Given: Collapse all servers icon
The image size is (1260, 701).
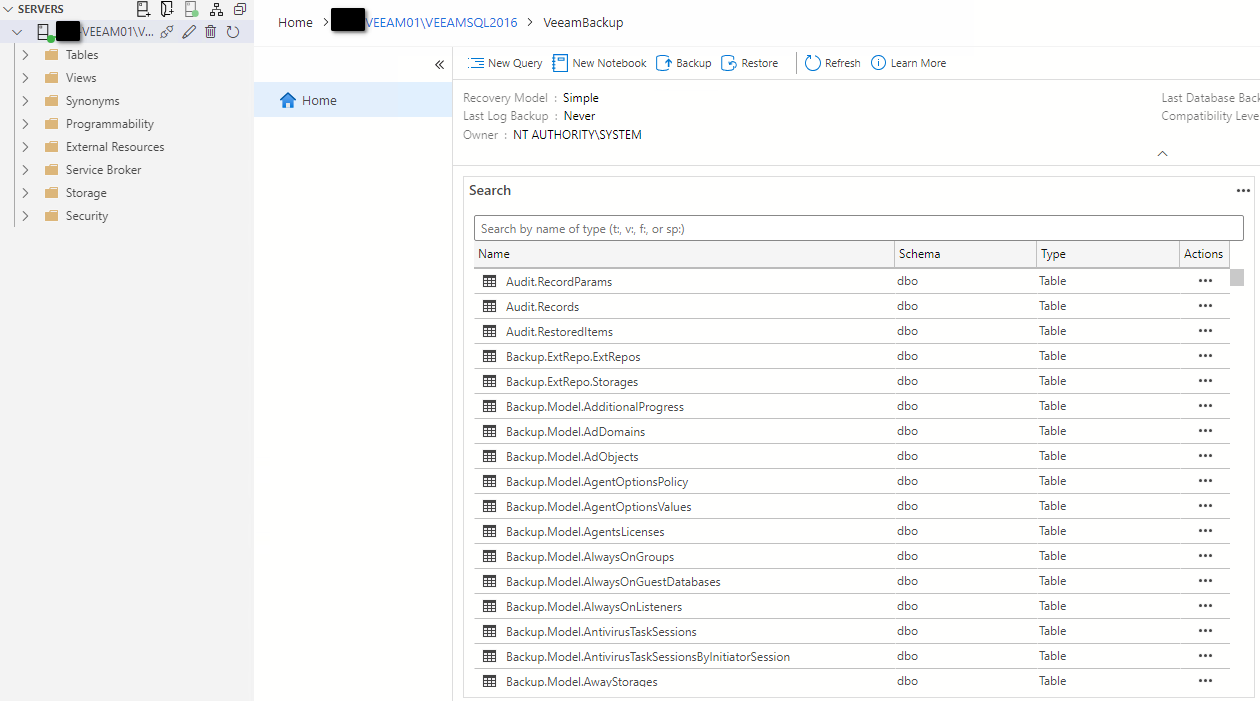Looking at the screenshot, I should (x=240, y=9).
